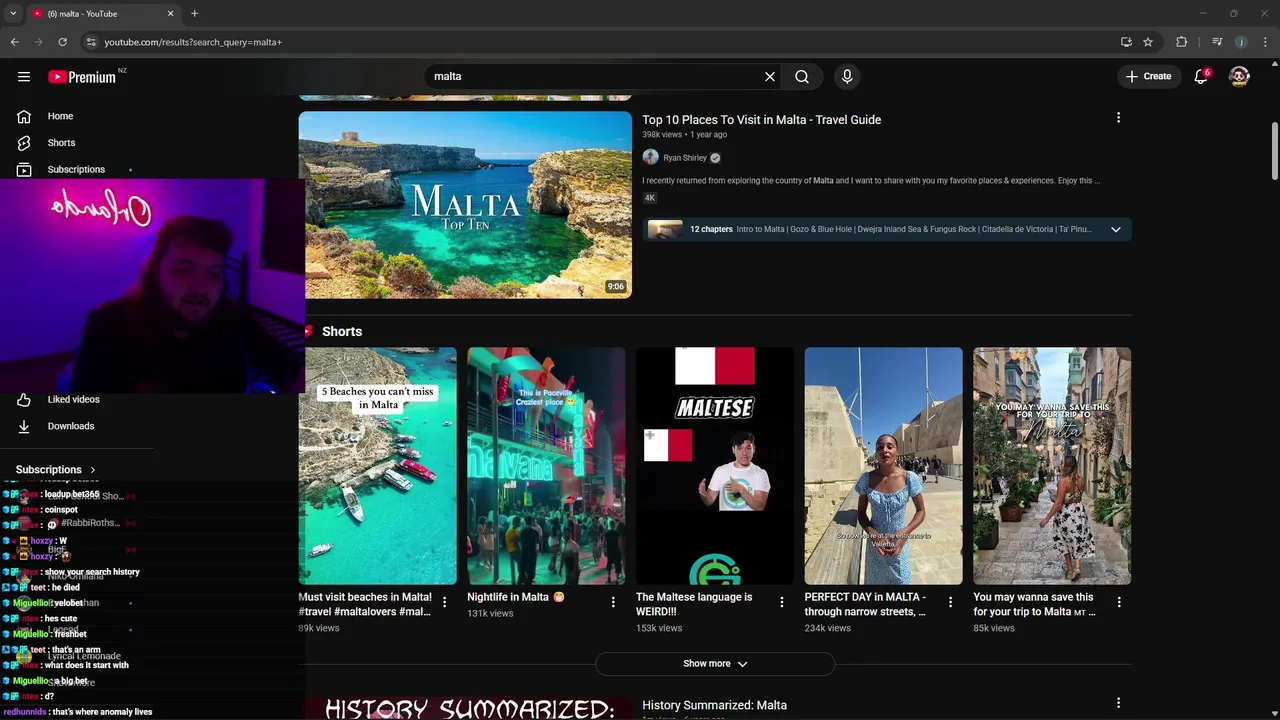
Task: Open the Malta Top Ten video thumbnail
Action: click(x=465, y=205)
